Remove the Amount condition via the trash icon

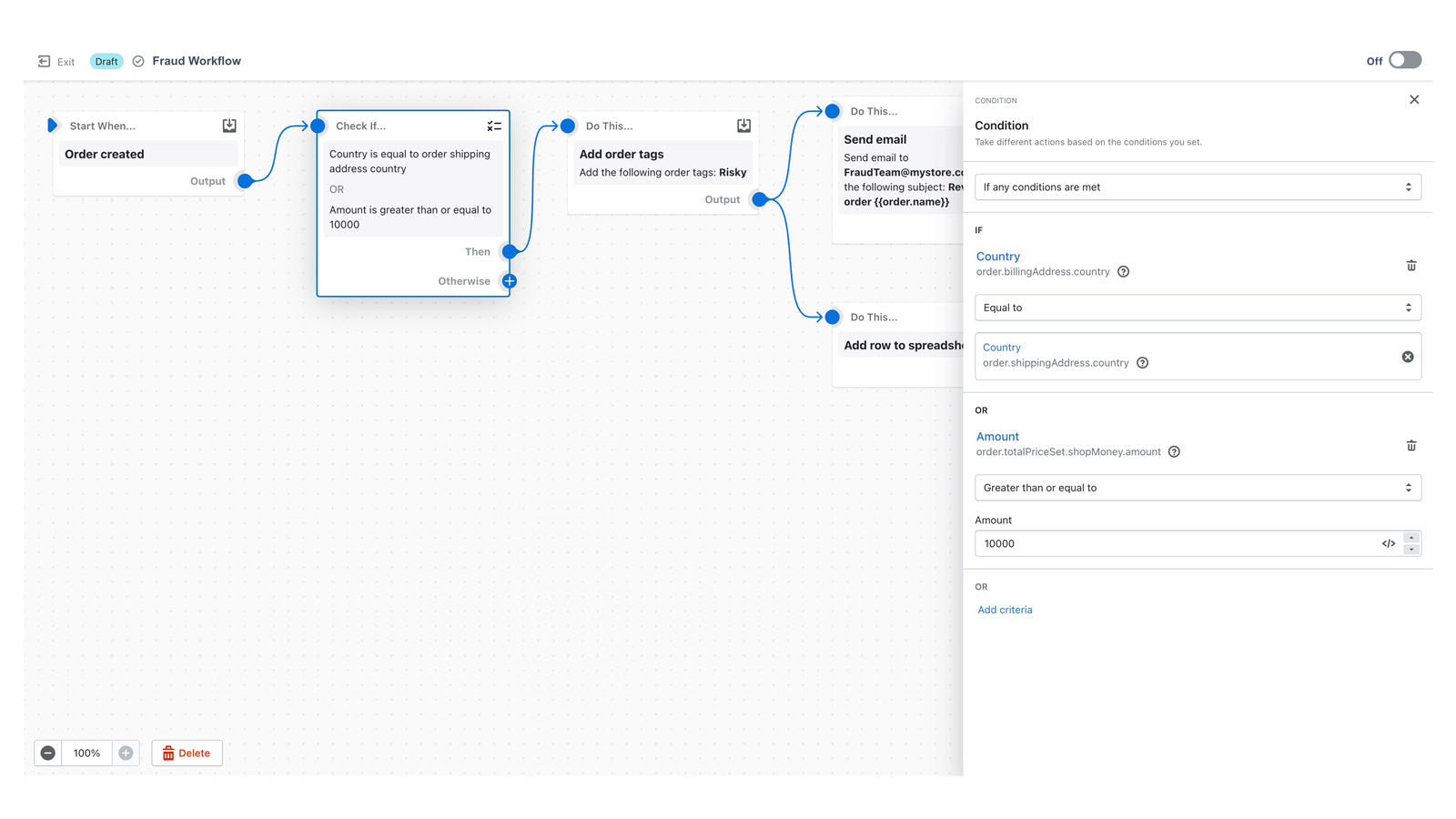point(1411,446)
